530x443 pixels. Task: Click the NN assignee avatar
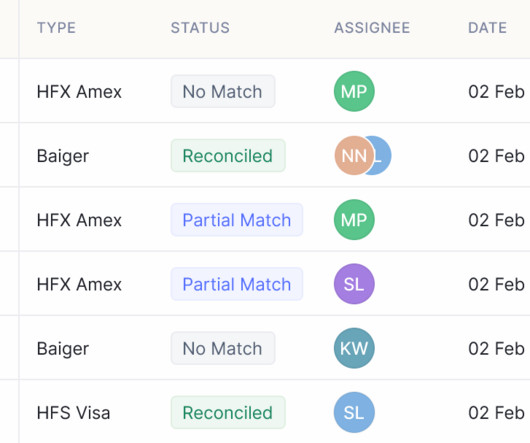coord(354,155)
